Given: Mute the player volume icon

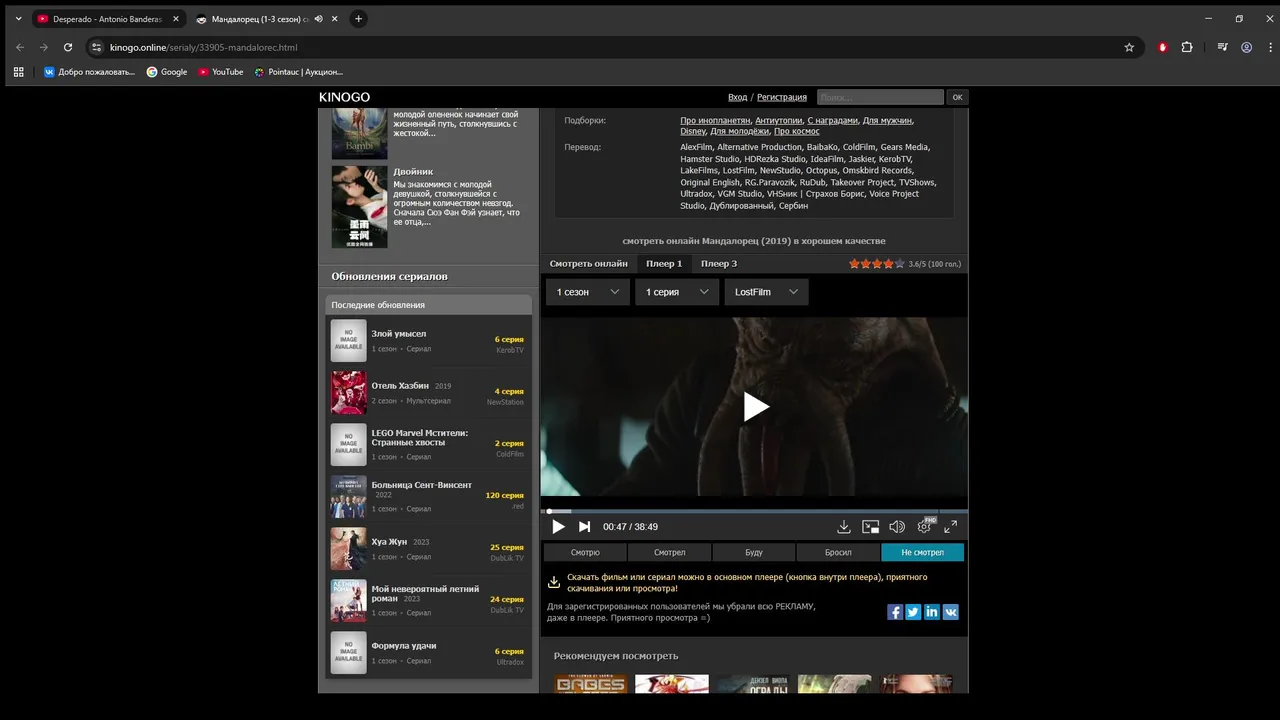Looking at the screenshot, I should click(897, 527).
